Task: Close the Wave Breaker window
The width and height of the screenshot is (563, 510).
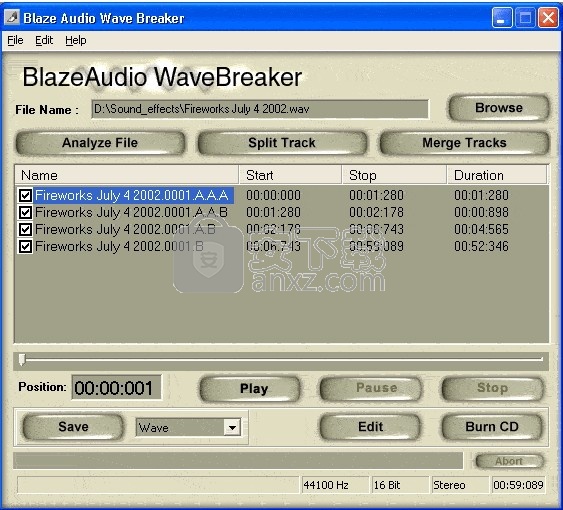Action: (x=548, y=18)
